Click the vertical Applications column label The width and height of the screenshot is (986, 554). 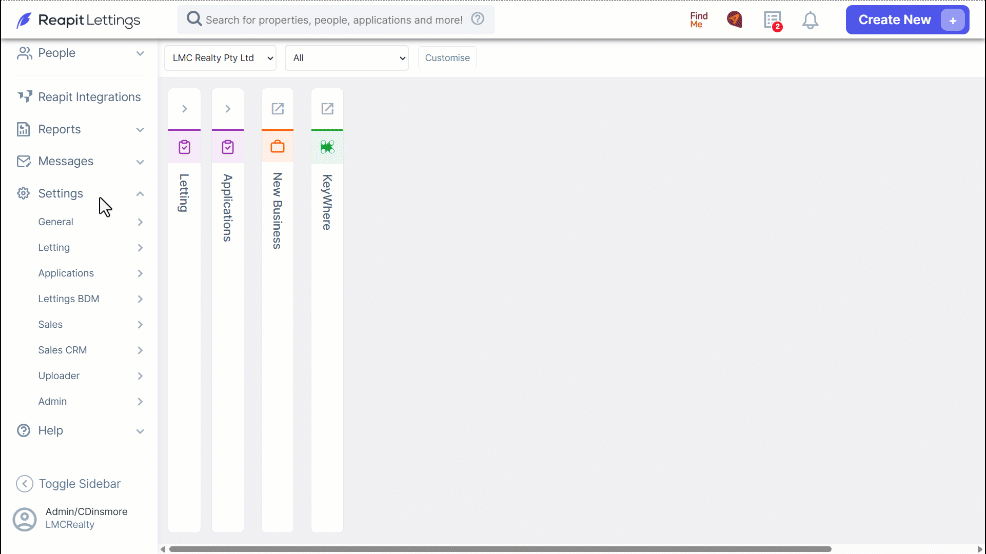[228, 208]
